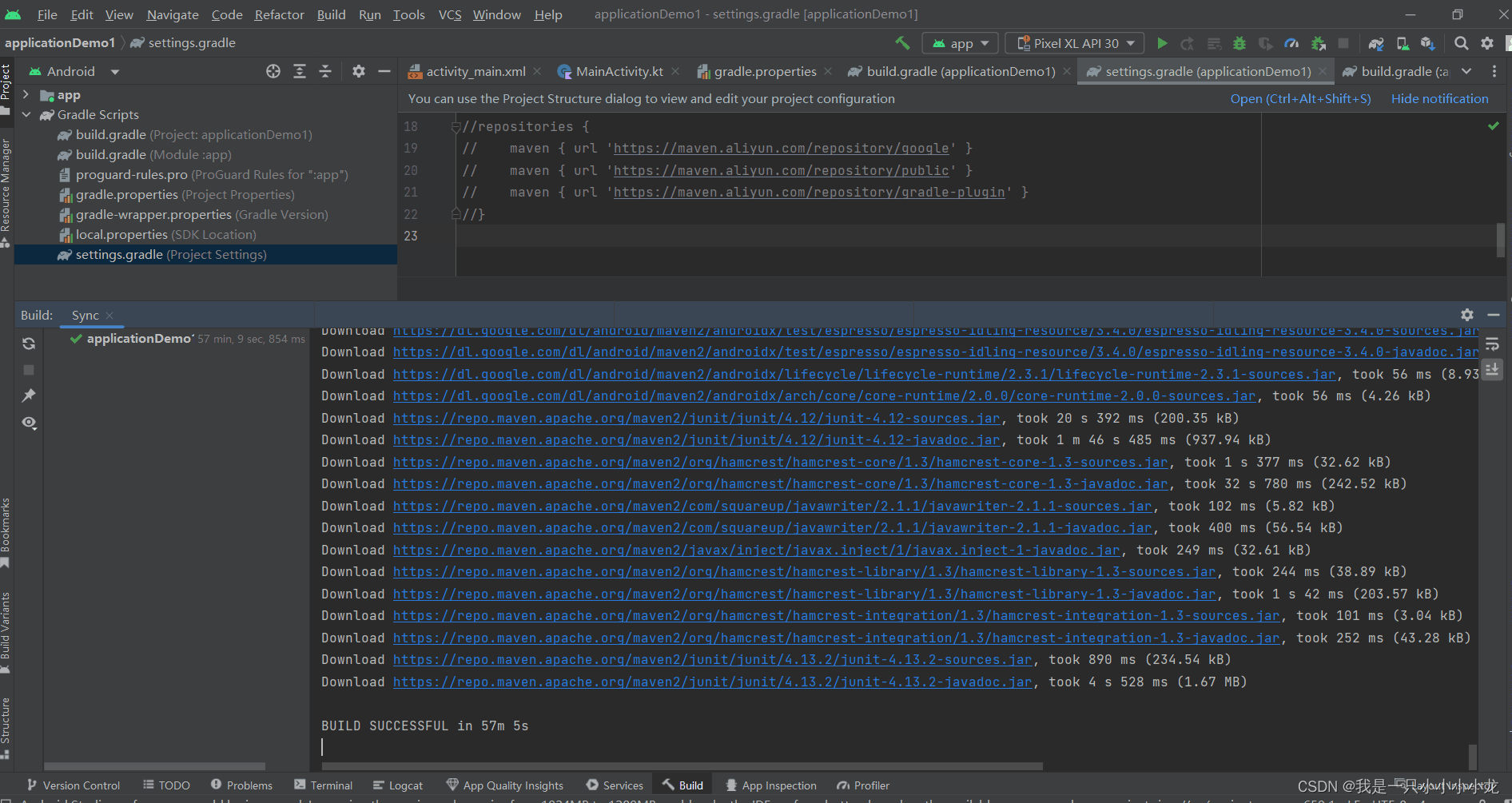1512x803 pixels.
Task: Collapse the Gradle Scripts tree node
Action: click(x=26, y=114)
